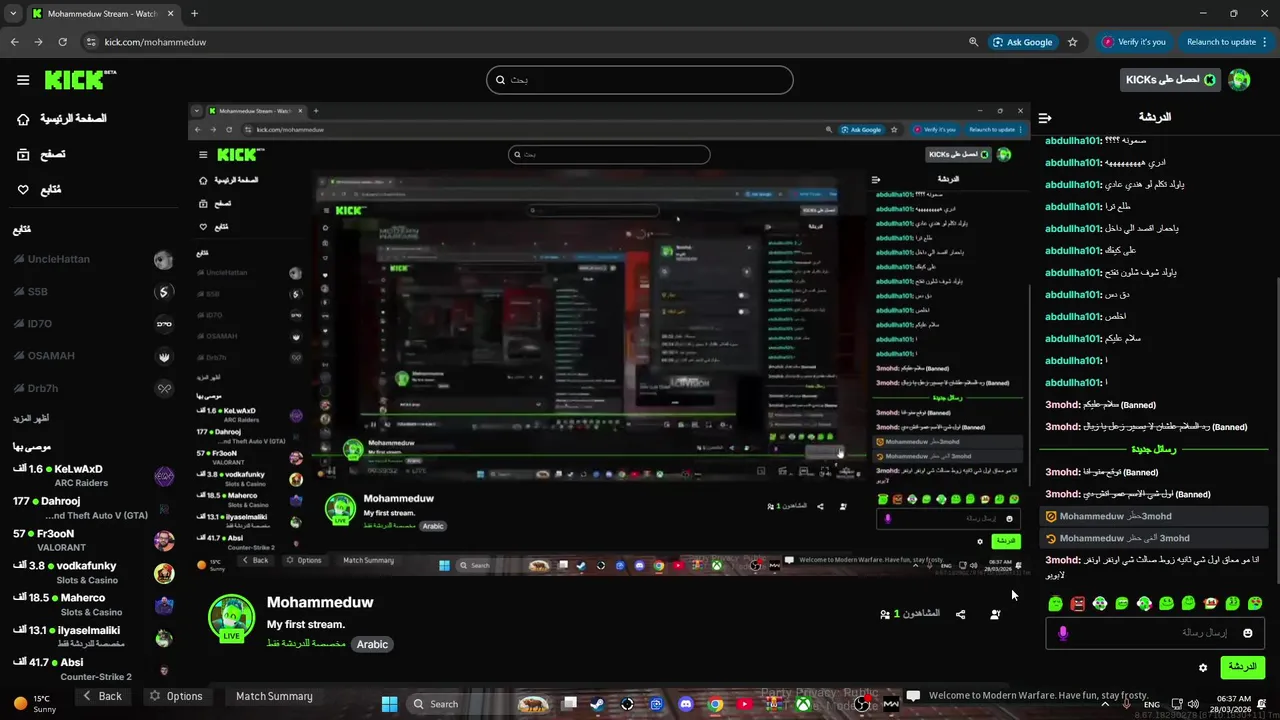
Task: Open YouTube app from the taskbar
Action: [x=744, y=704]
